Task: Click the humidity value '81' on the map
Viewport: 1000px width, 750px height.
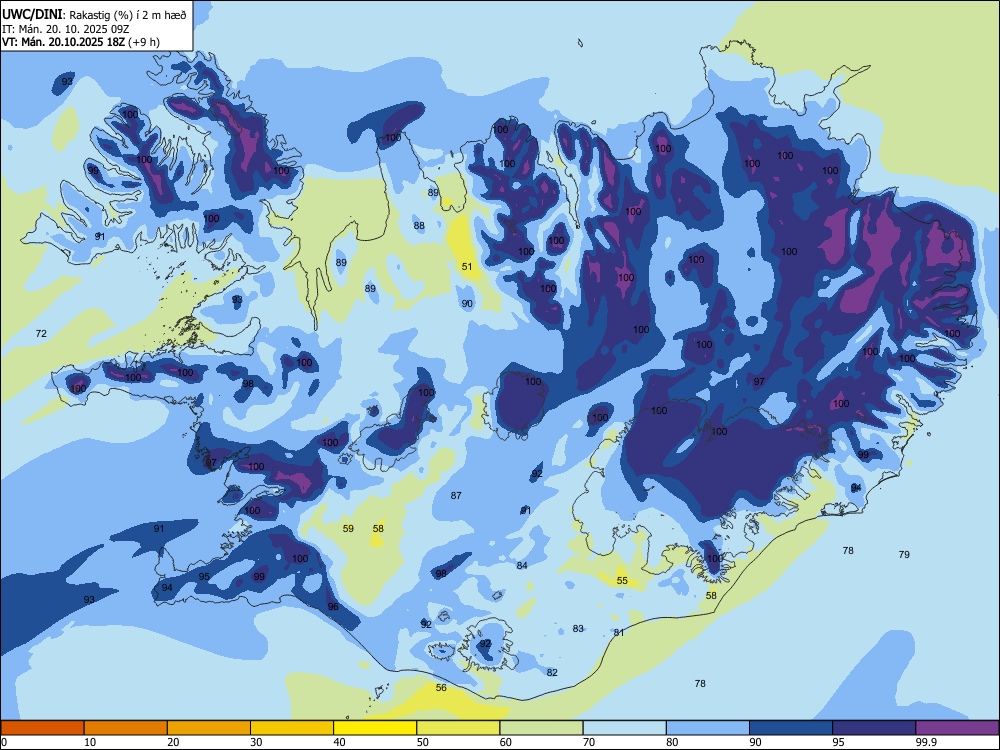Action: (619, 633)
